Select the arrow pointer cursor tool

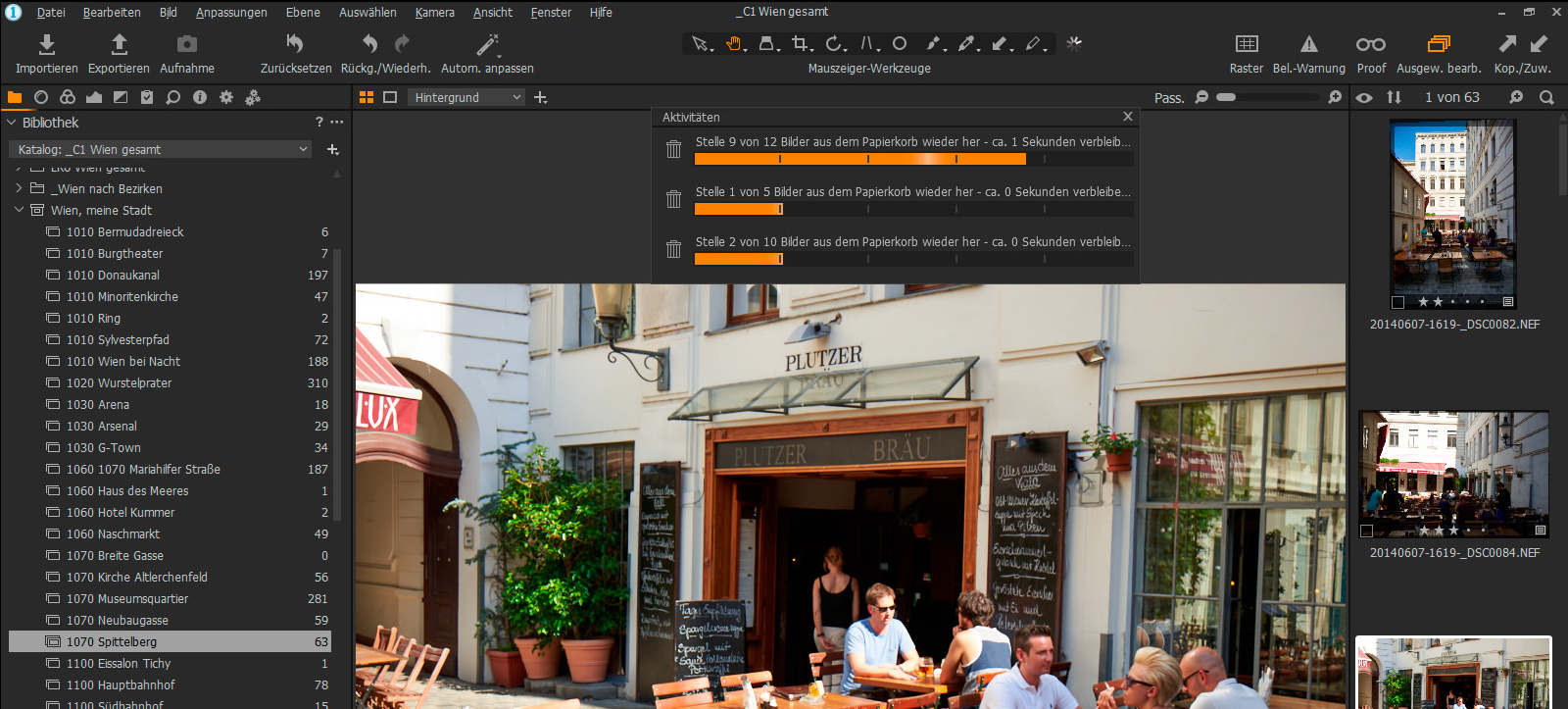699,43
